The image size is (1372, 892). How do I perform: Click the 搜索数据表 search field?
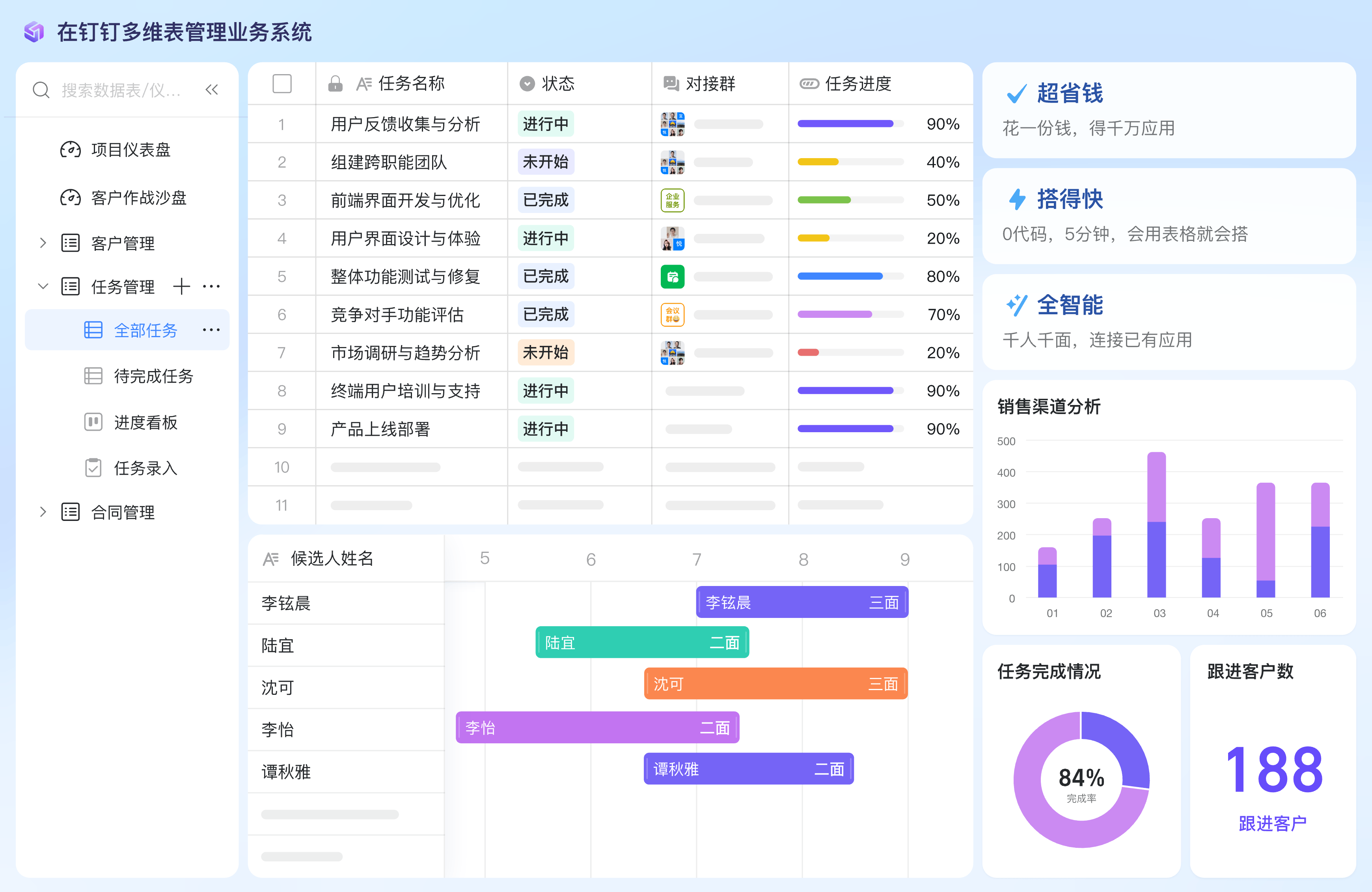point(121,90)
